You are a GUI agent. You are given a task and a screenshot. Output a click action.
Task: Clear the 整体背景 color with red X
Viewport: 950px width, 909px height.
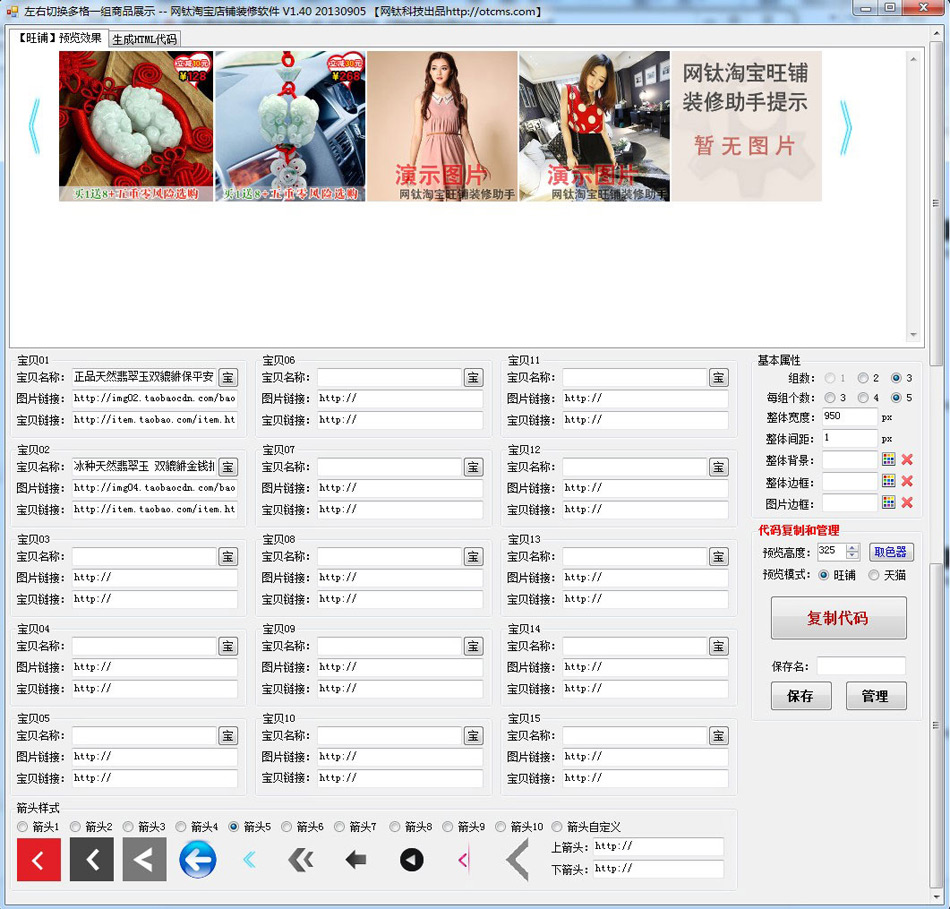(906, 459)
